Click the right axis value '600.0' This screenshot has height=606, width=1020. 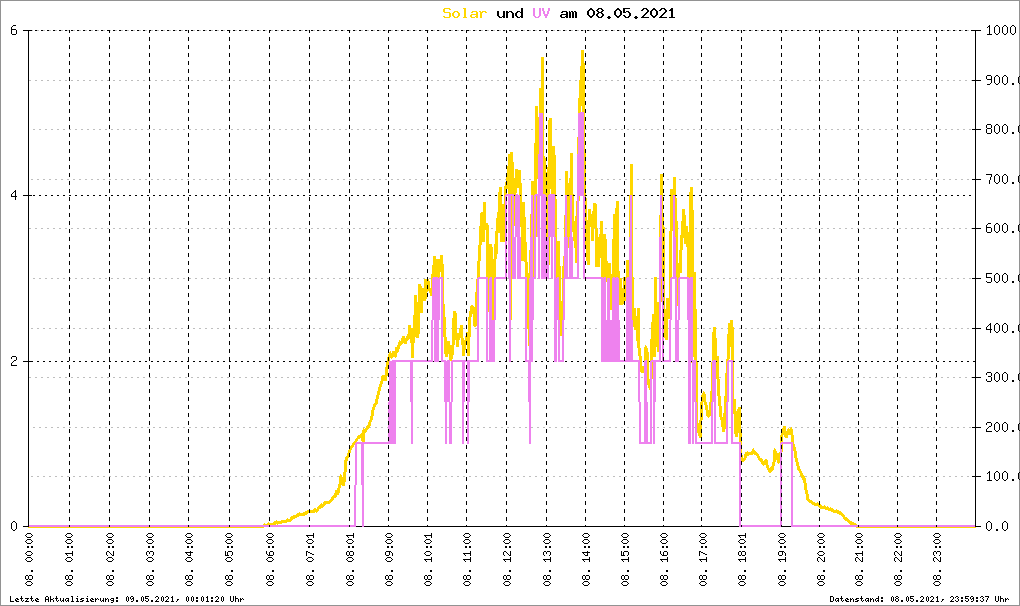click(x=1002, y=228)
